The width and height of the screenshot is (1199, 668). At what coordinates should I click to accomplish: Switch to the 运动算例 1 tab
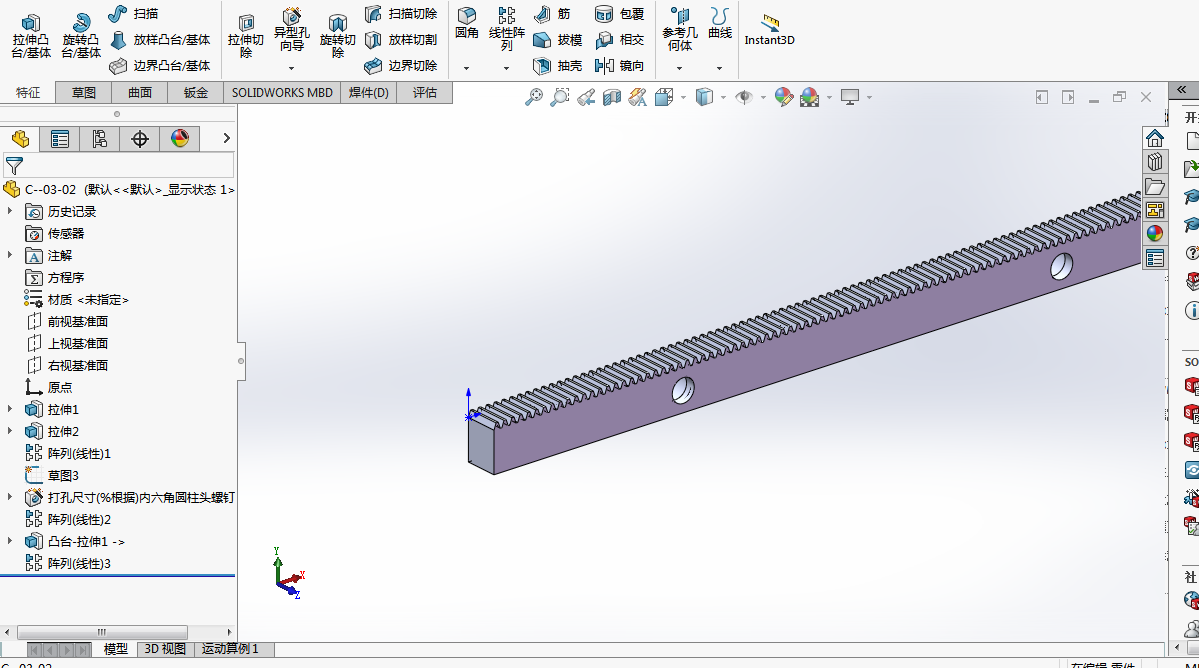[231, 649]
